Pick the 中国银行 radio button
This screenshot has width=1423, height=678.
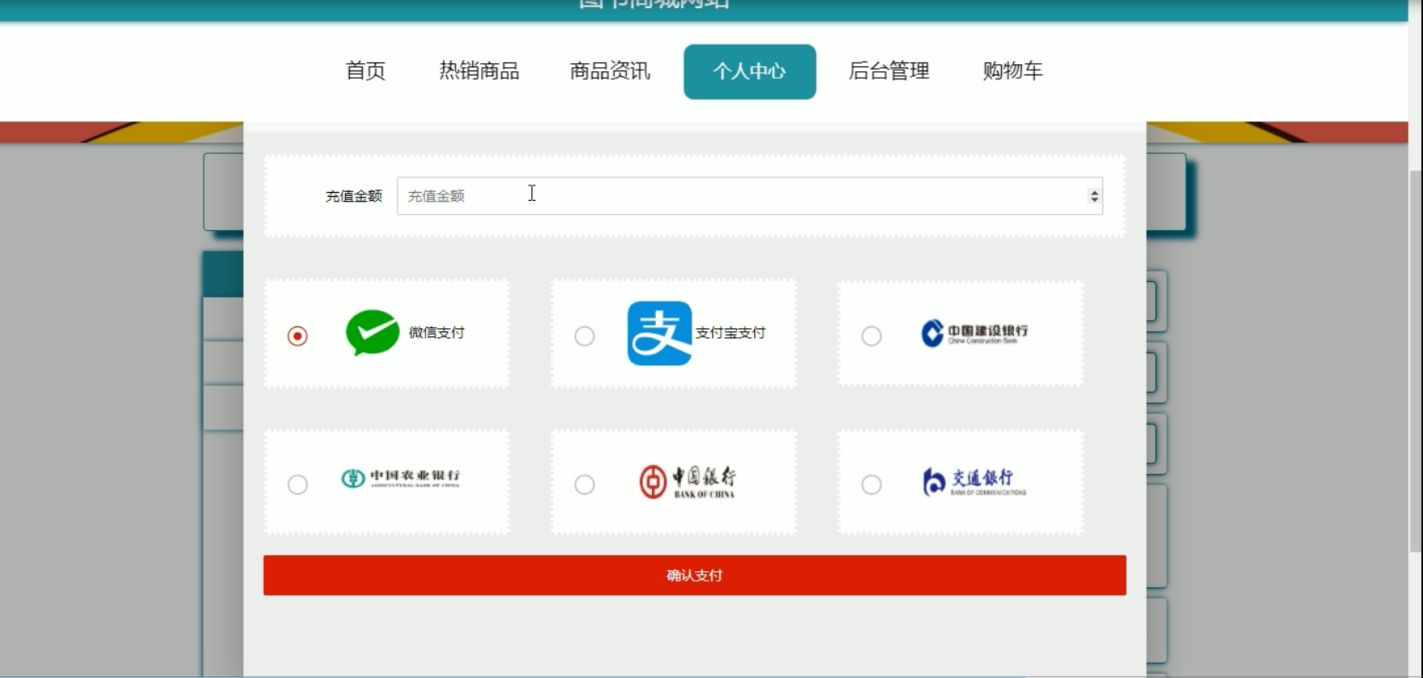pyautogui.click(x=584, y=484)
